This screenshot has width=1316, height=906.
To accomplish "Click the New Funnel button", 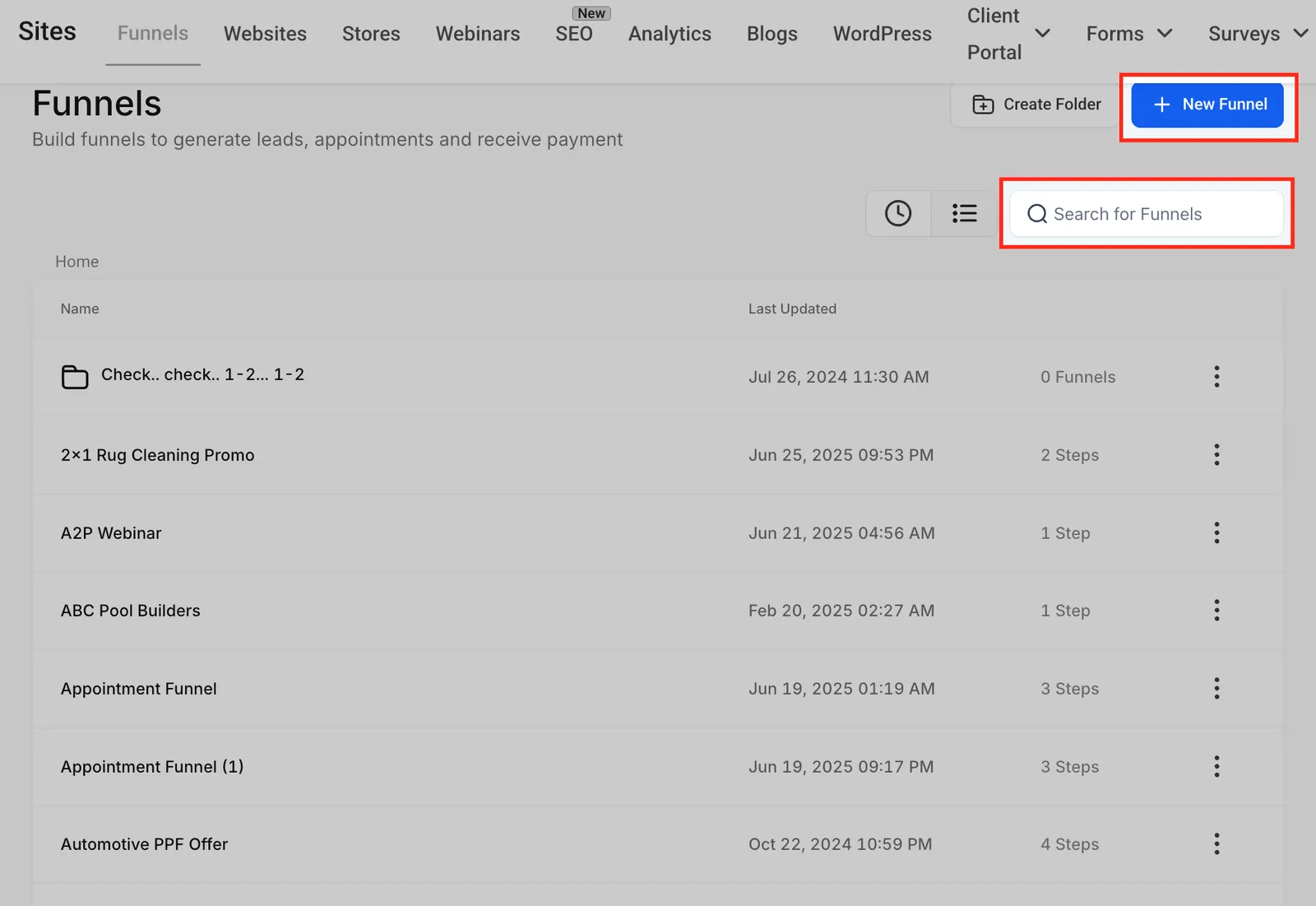I will [1207, 105].
